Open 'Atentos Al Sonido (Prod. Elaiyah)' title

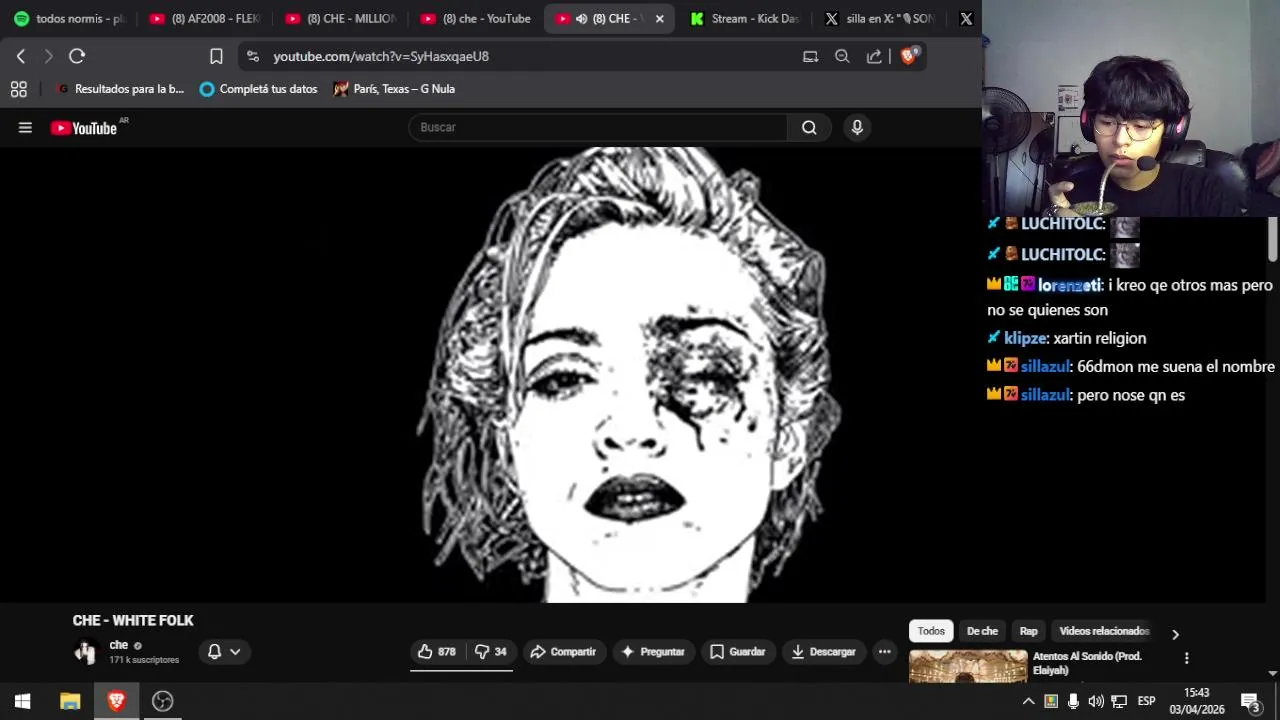point(1087,663)
